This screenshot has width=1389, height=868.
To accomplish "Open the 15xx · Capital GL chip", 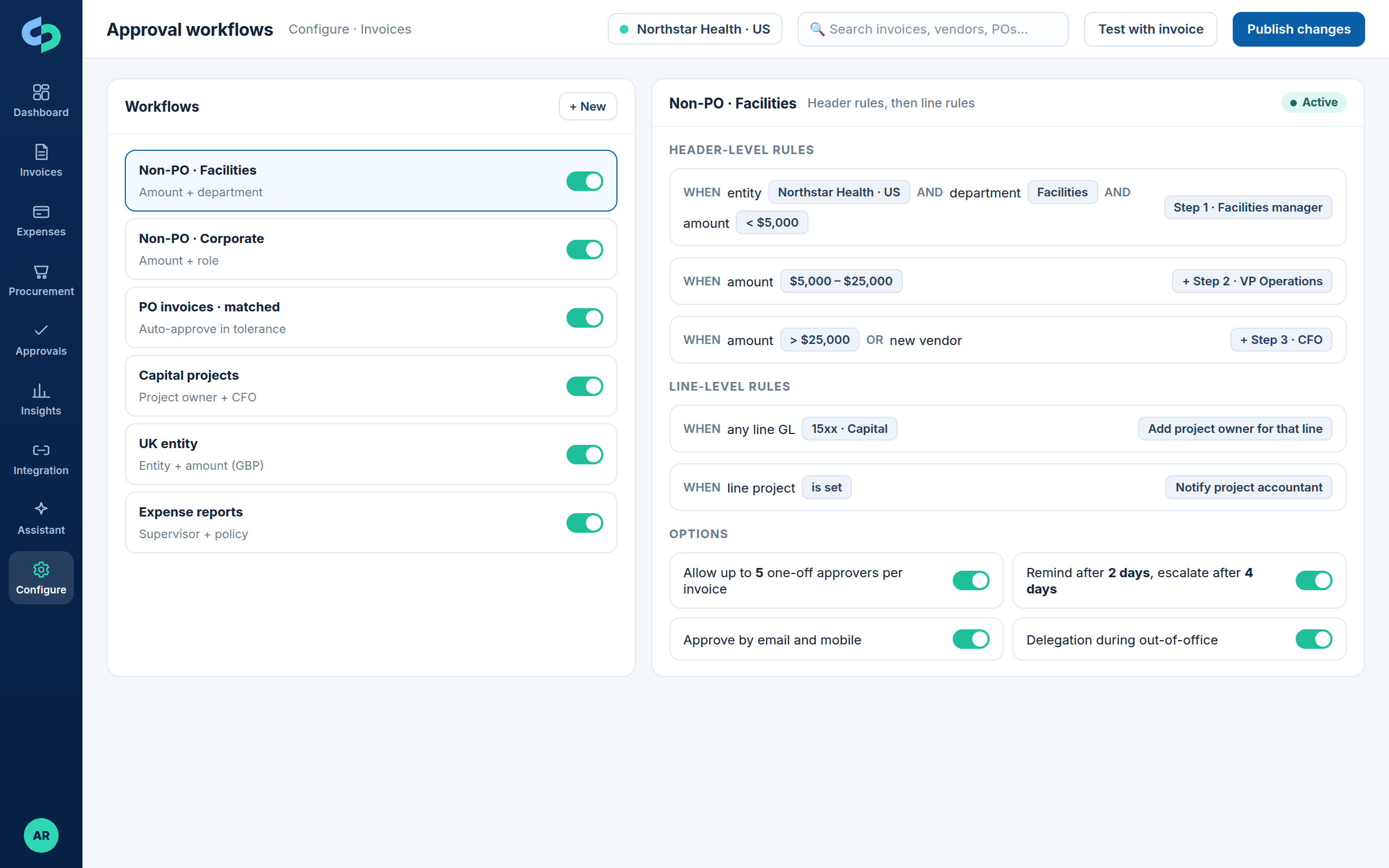I will tap(849, 429).
